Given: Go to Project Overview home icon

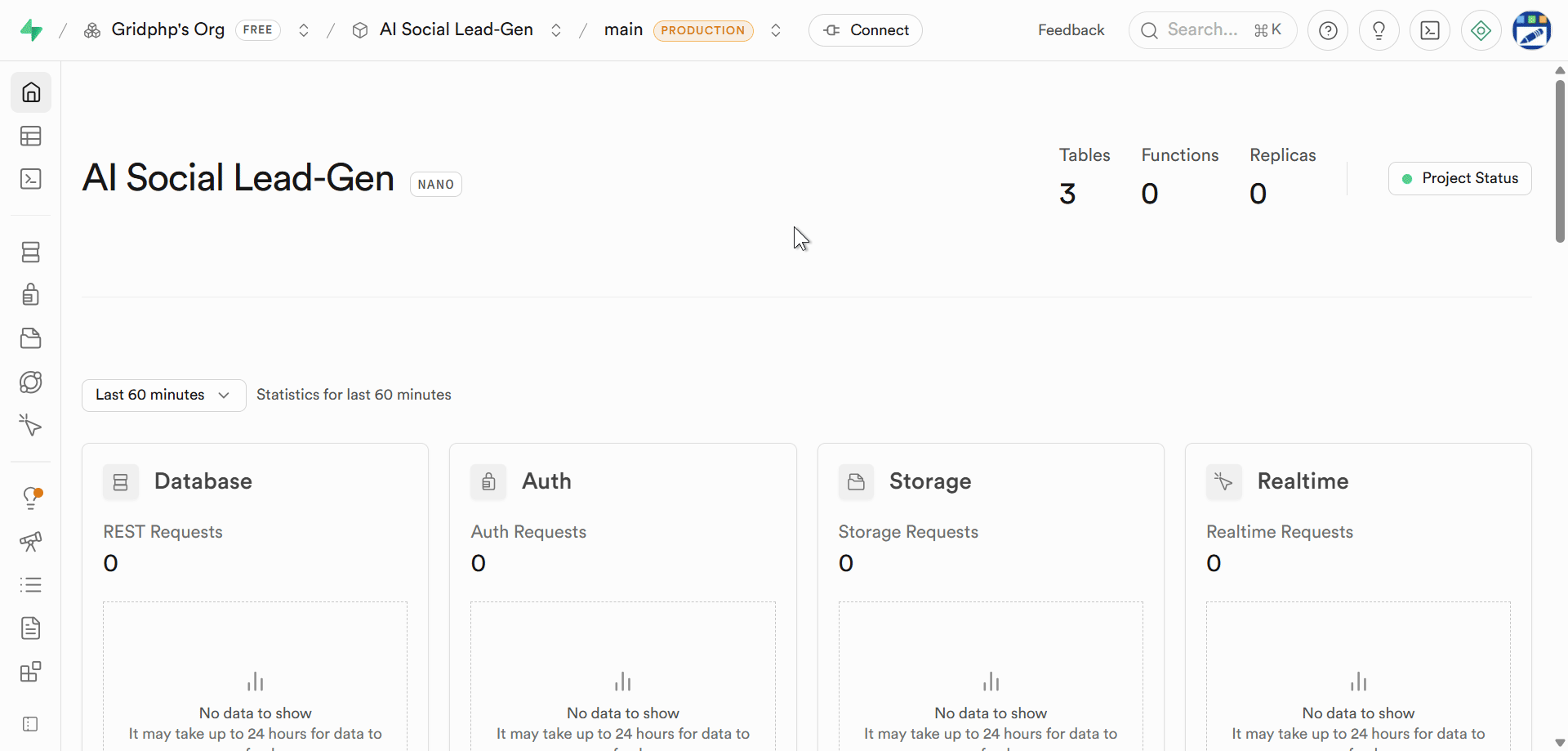Looking at the screenshot, I should [x=31, y=92].
